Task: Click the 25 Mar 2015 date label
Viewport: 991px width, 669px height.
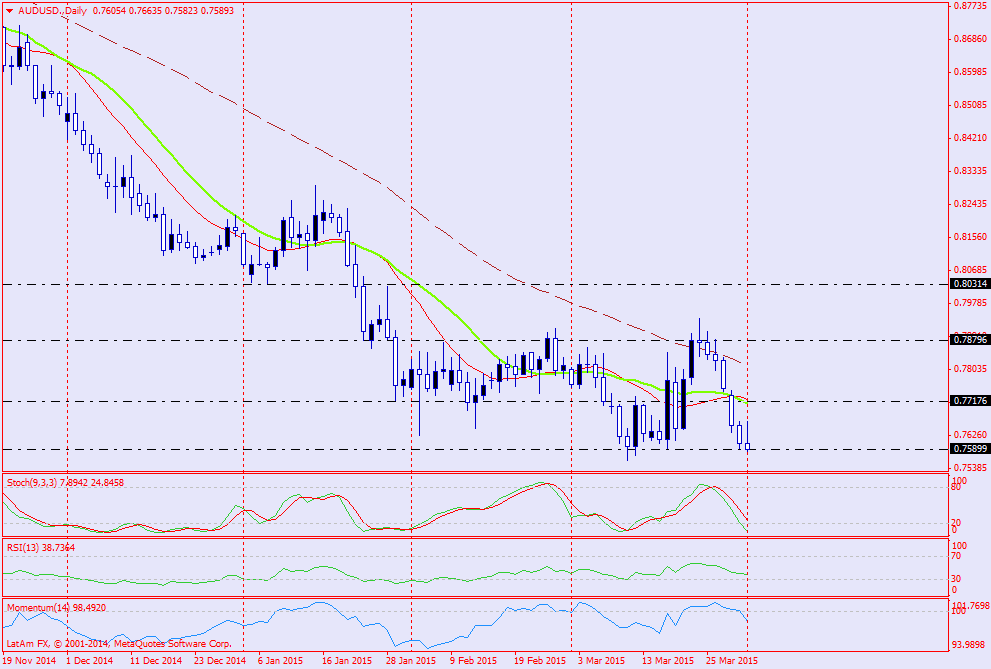Action: coord(731,661)
